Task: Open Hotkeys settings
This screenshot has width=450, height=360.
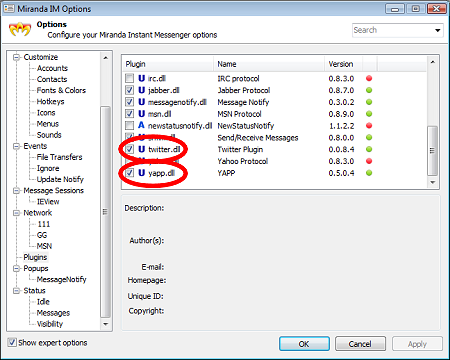Action: [x=50, y=101]
